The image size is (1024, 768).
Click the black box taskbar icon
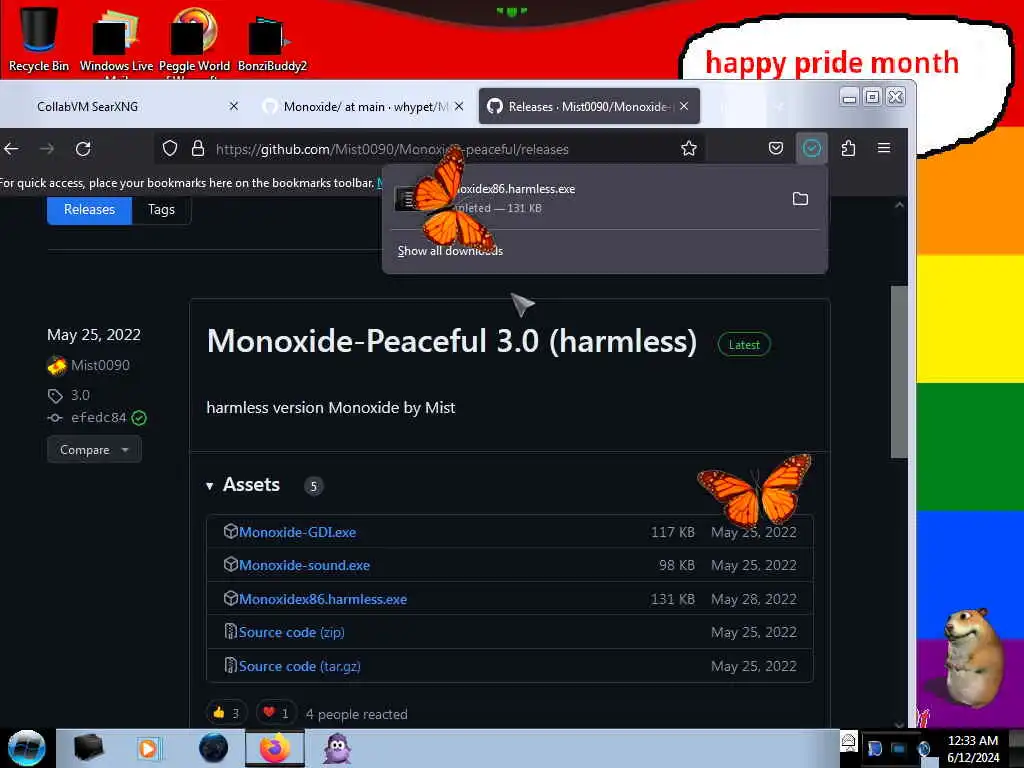pyautogui.click(x=88, y=748)
